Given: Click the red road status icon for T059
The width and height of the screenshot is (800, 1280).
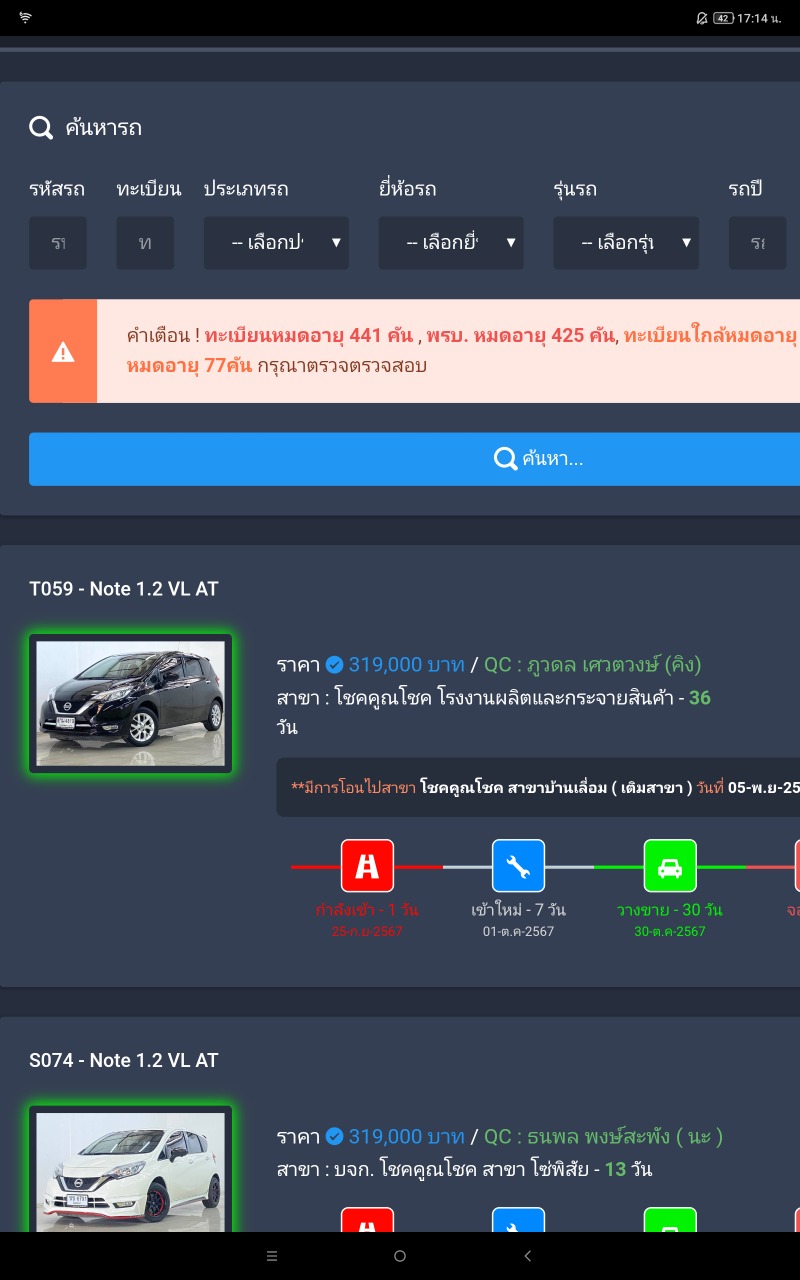Looking at the screenshot, I should [x=367, y=866].
